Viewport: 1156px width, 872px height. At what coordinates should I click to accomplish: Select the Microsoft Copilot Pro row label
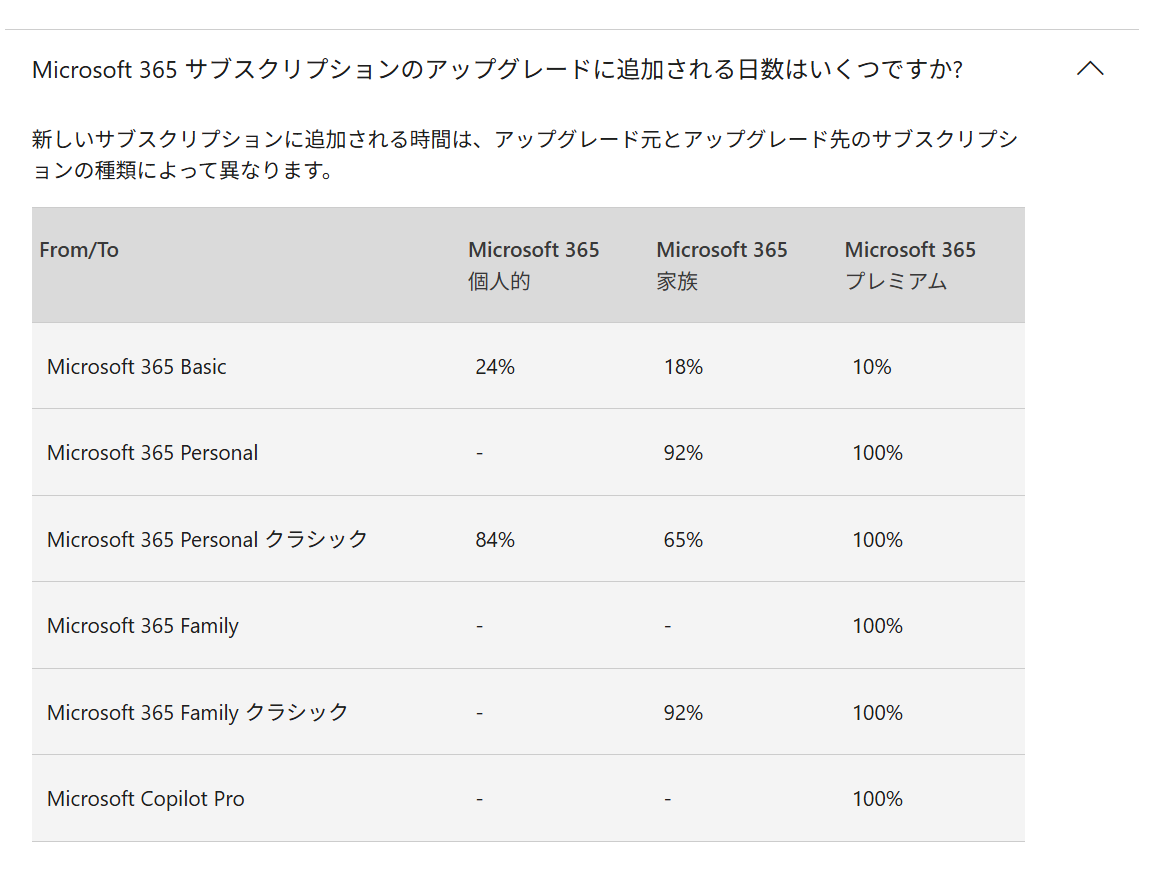[x=146, y=799]
